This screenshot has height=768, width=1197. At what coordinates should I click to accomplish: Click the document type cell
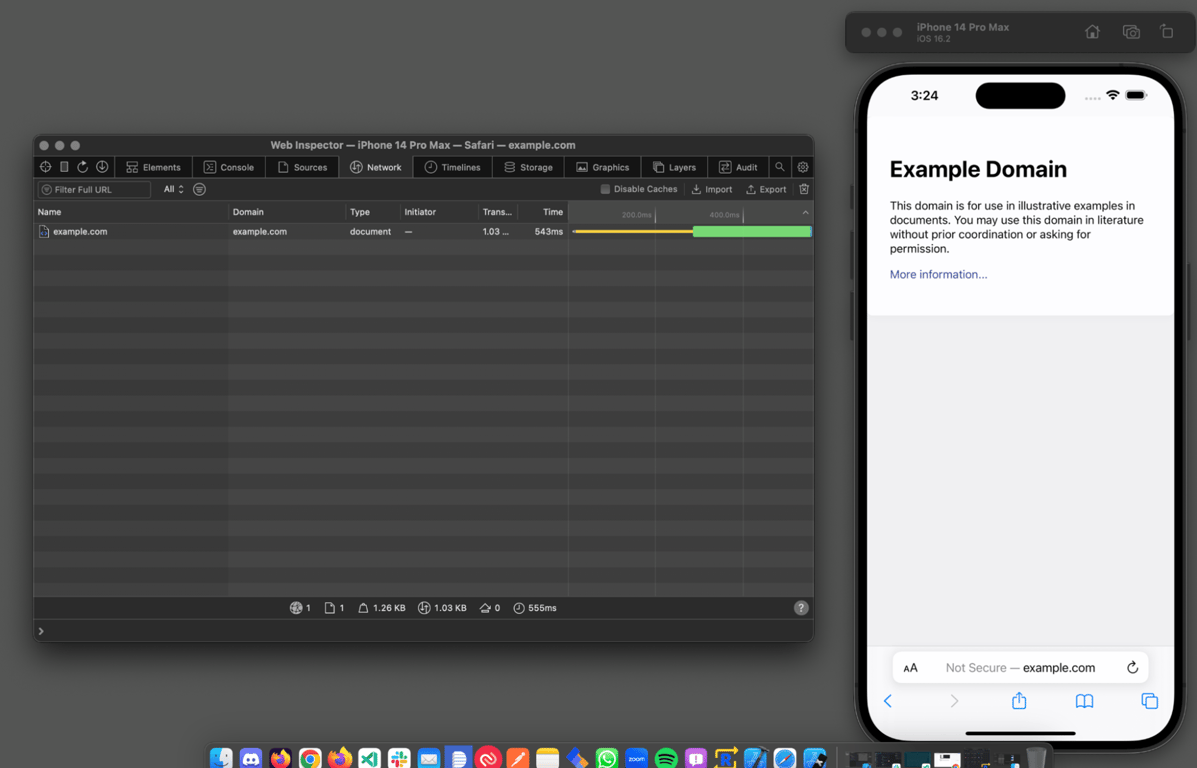point(370,231)
